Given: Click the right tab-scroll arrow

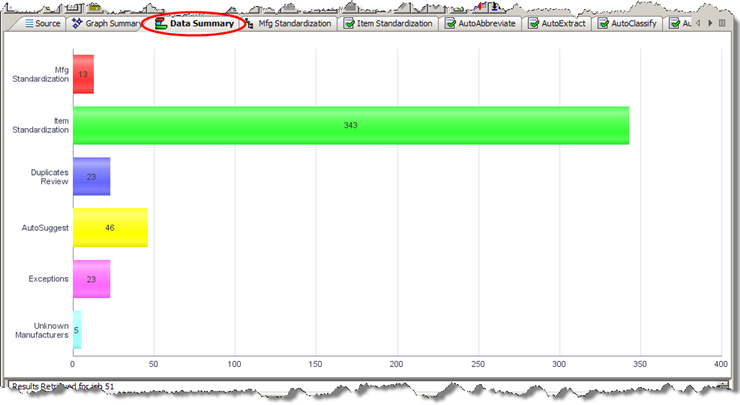Looking at the screenshot, I should click(x=710, y=23).
